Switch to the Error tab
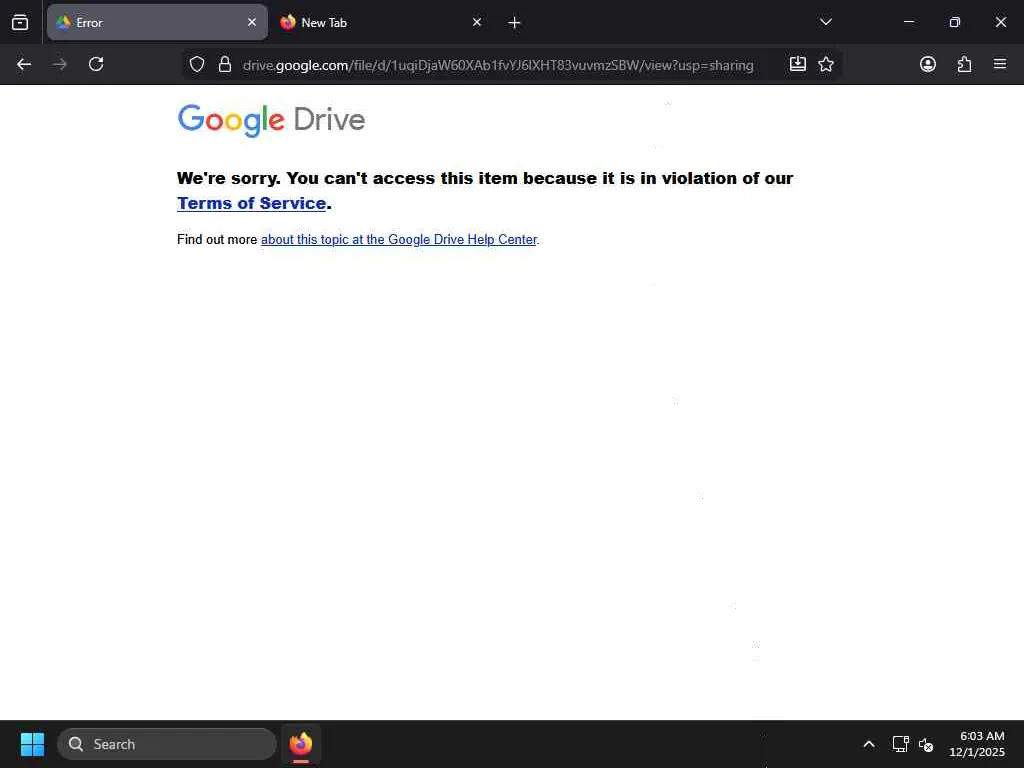Image resolution: width=1024 pixels, height=768 pixels. 157,22
